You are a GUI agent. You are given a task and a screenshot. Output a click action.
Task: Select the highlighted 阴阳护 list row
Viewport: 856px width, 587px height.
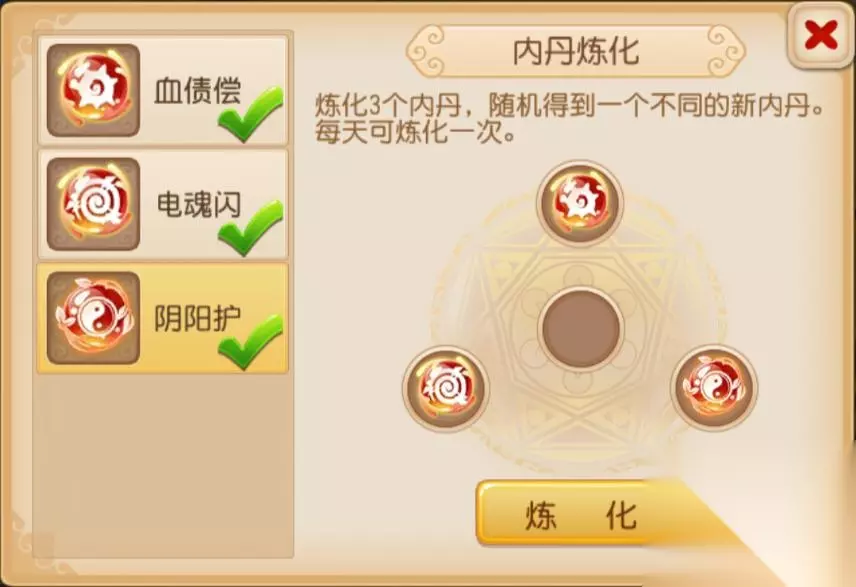pyautogui.click(x=163, y=318)
